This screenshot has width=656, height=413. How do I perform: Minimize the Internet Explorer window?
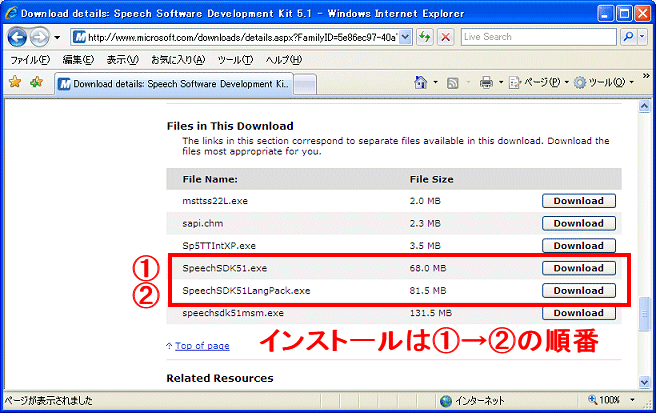click(605, 13)
